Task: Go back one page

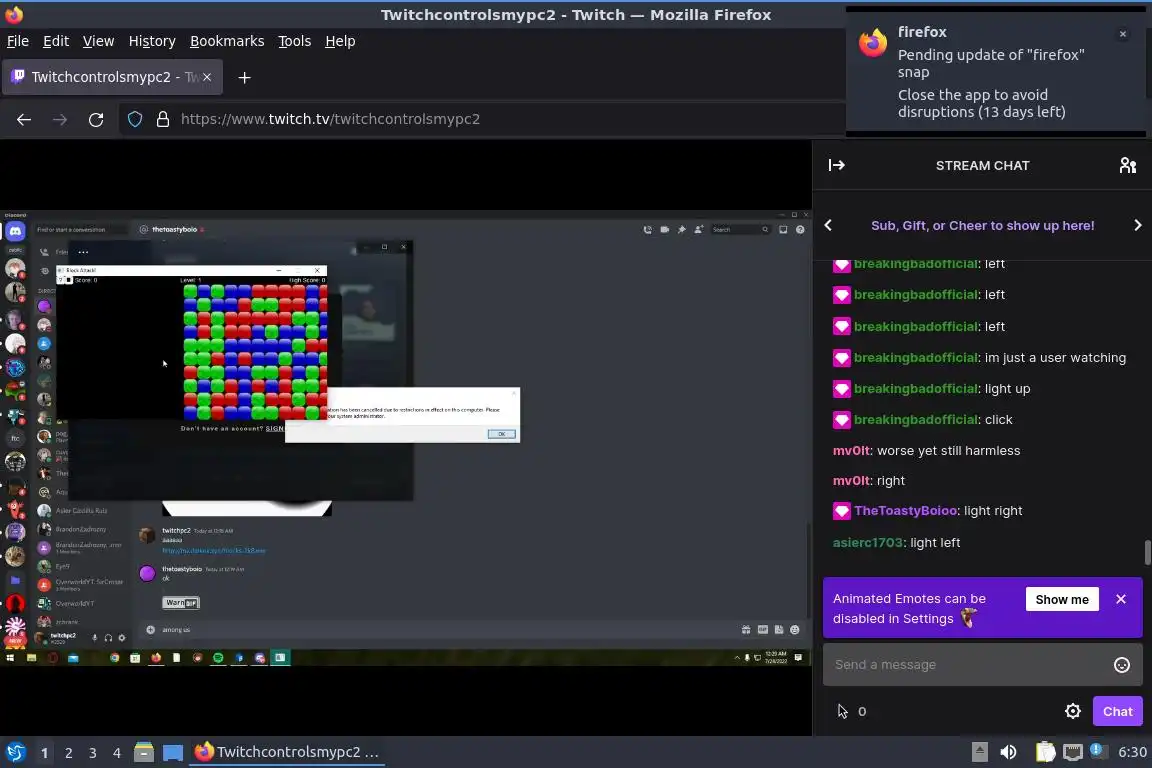Action: tap(24, 119)
